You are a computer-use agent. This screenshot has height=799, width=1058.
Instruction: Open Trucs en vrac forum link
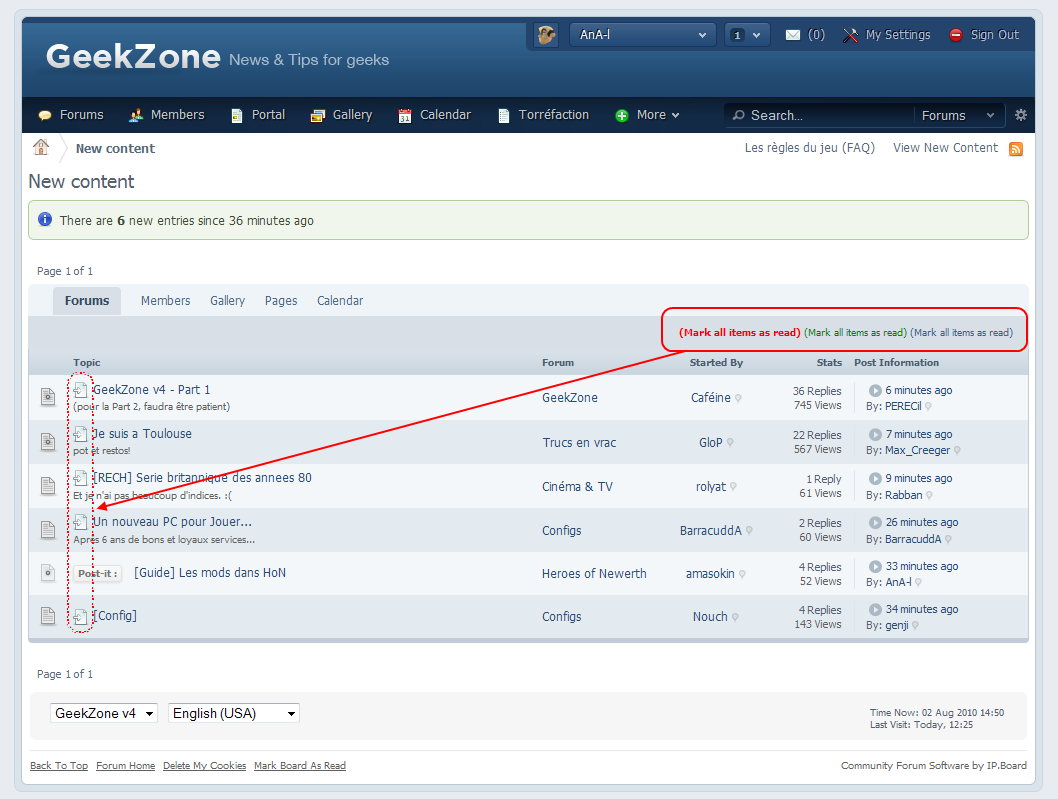click(579, 443)
